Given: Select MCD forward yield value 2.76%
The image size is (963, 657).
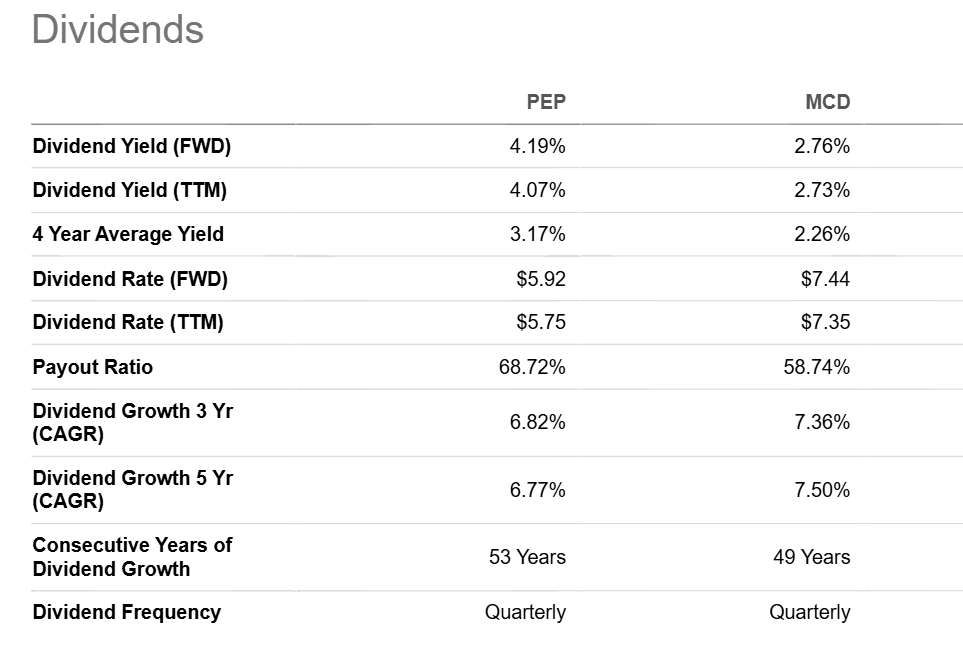Looking at the screenshot, I should (x=822, y=146).
